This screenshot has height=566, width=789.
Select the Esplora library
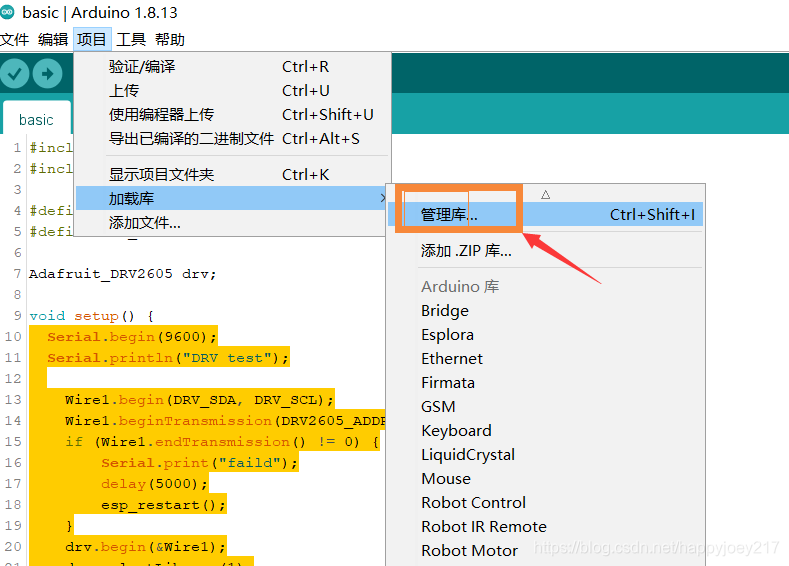tap(546, 335)
